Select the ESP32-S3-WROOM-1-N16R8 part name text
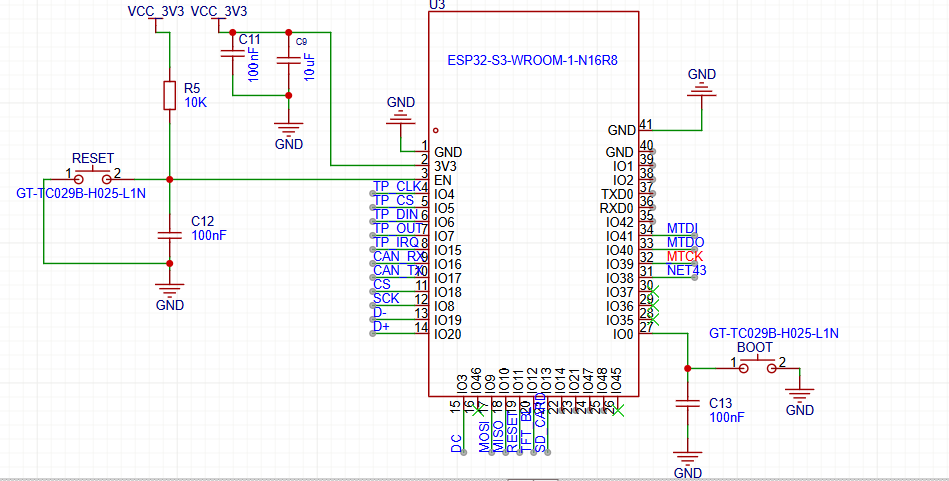 click(533, 61)
